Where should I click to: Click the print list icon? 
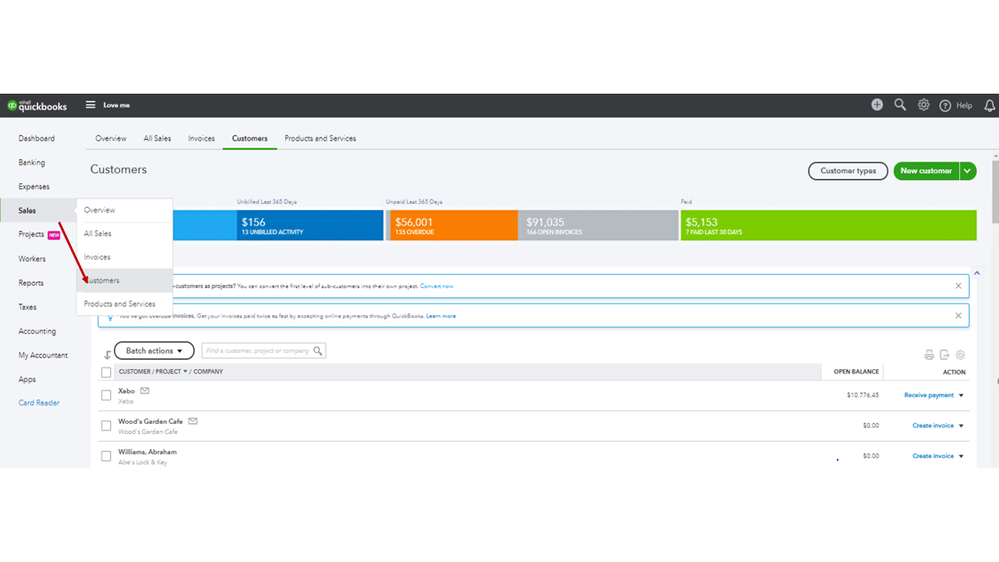[x=929, y=355]
